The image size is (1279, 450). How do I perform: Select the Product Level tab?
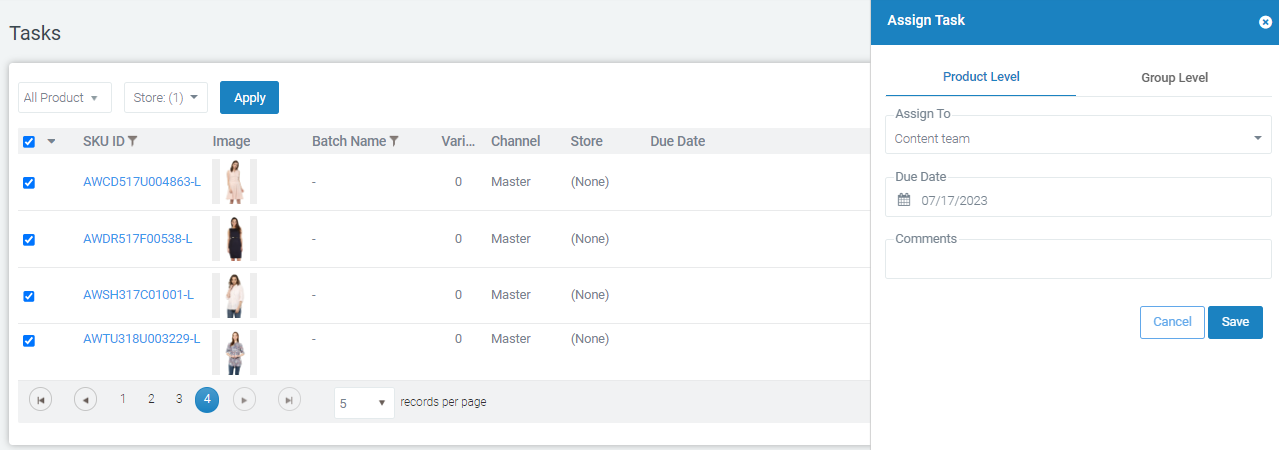981,77
